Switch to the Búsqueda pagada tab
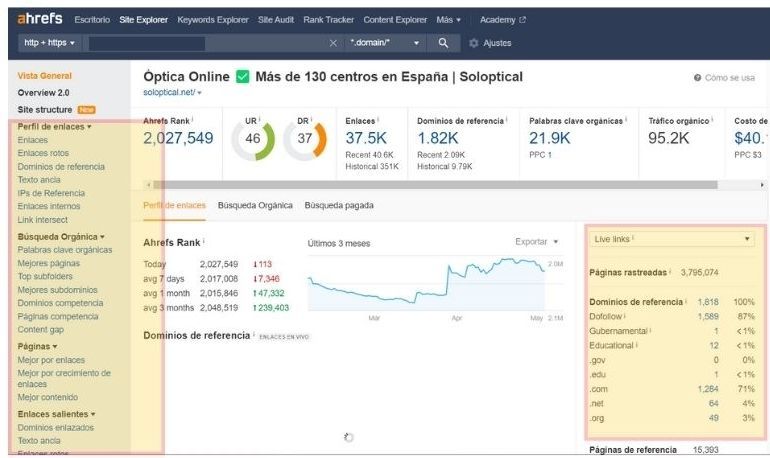The image size is (770, 458). (339, 205)
